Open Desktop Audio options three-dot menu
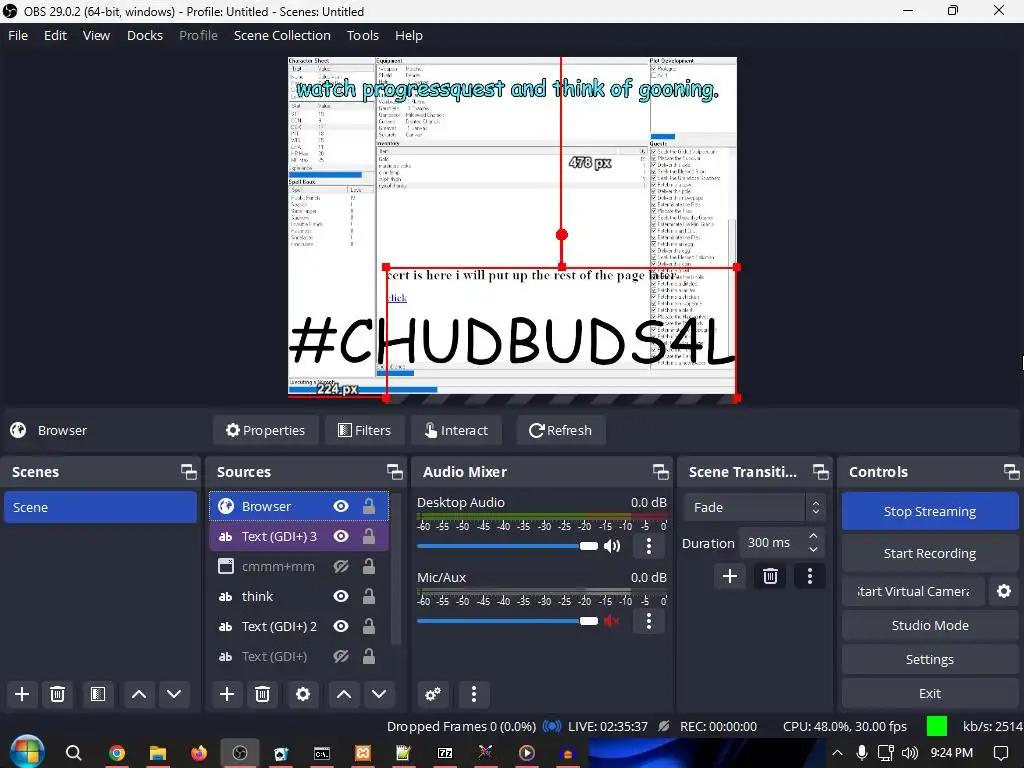Screen dimensions: 1024x768 click(x=648, y=546)
